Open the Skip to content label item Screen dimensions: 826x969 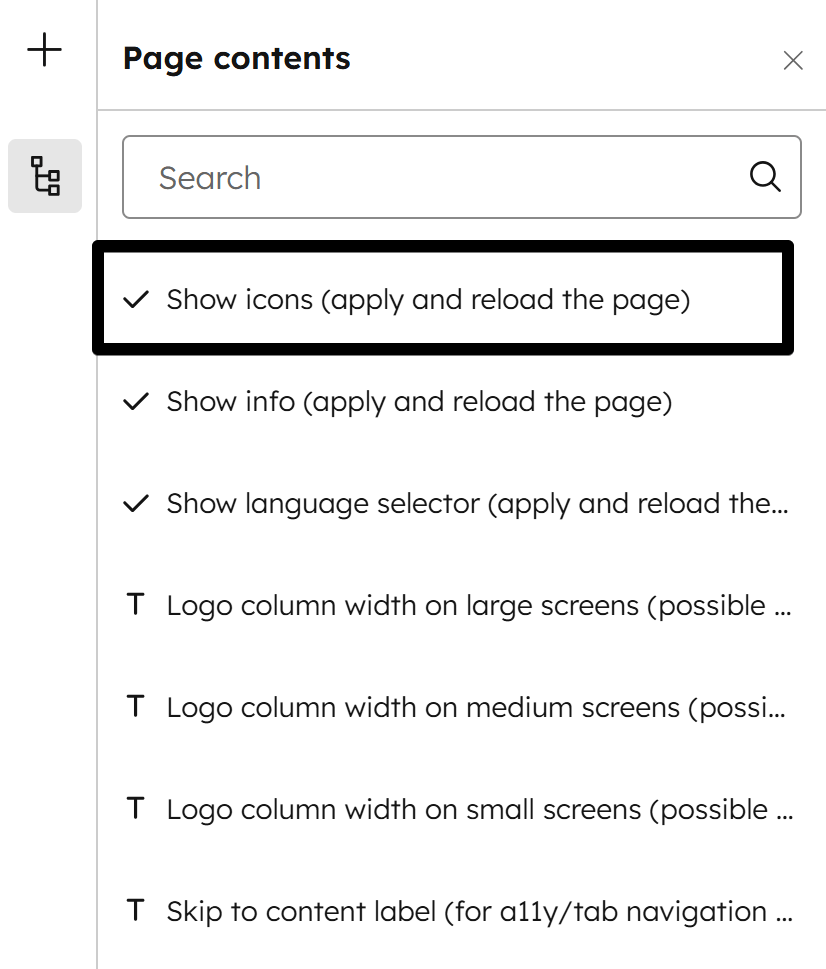pos(478,912)
